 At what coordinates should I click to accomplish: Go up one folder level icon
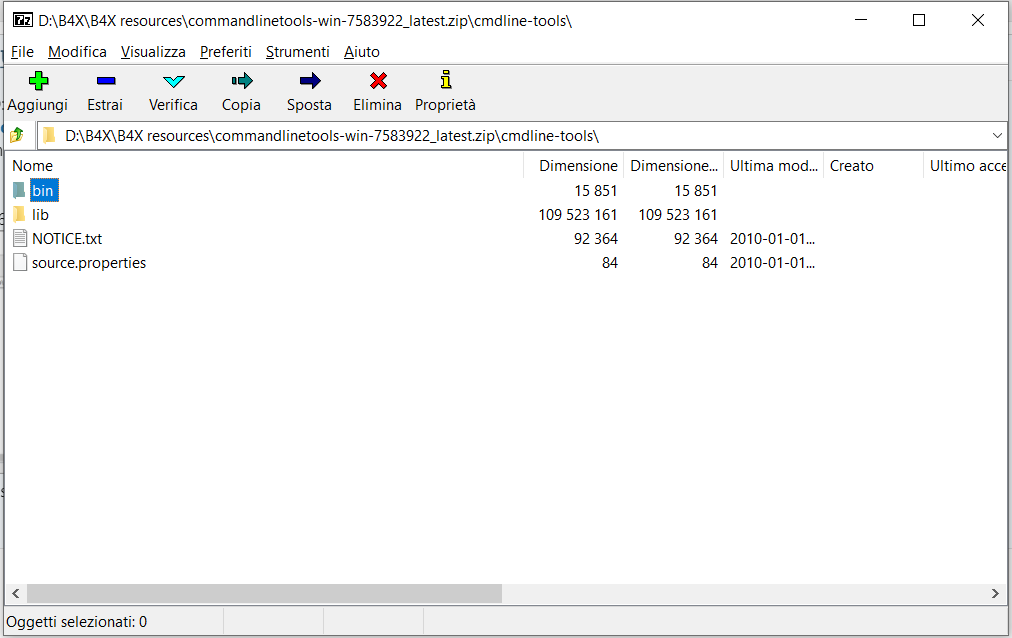pyautogui.click(x=17, y=135)
